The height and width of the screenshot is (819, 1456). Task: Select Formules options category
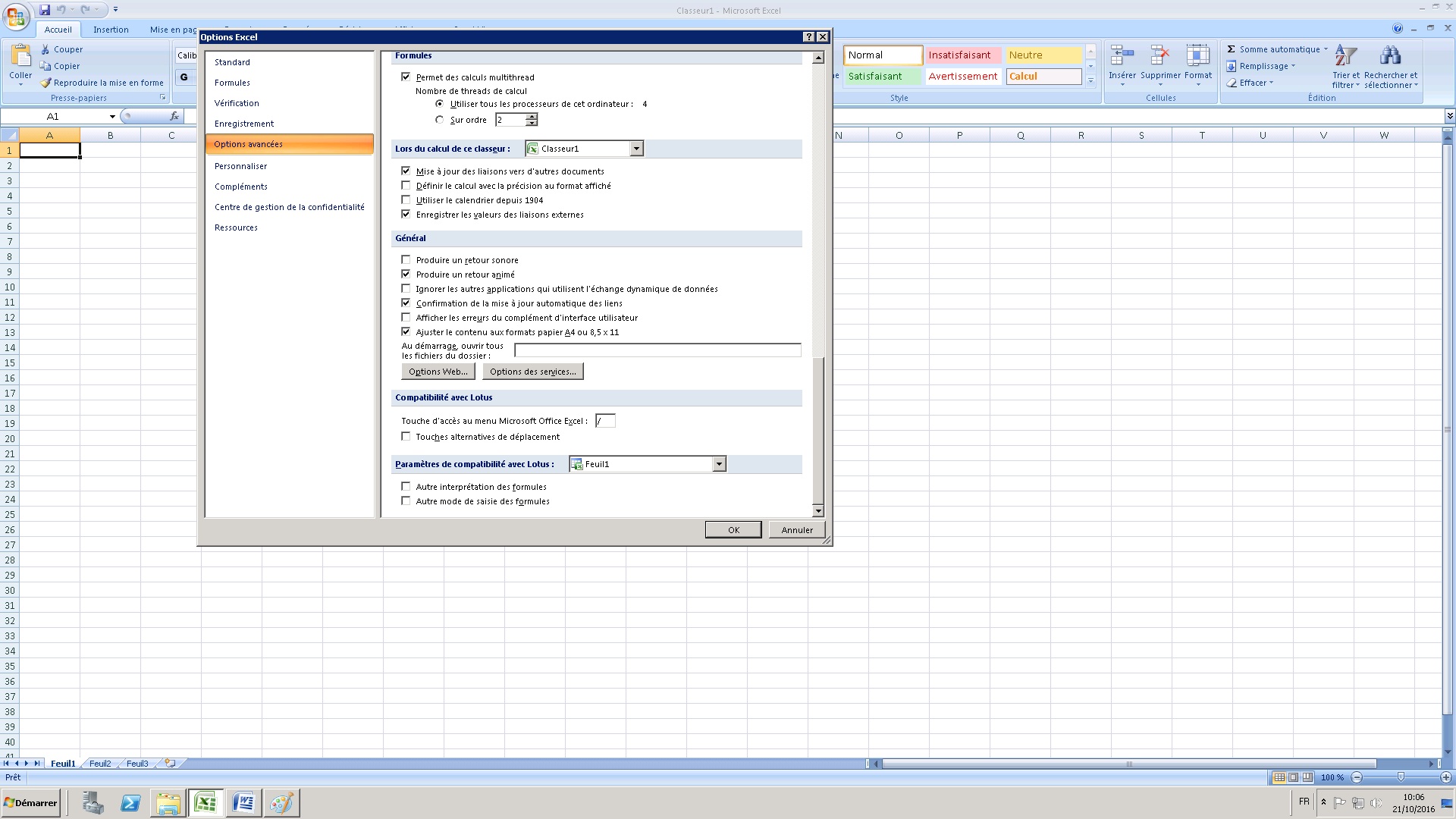click(x=232, y=83)
